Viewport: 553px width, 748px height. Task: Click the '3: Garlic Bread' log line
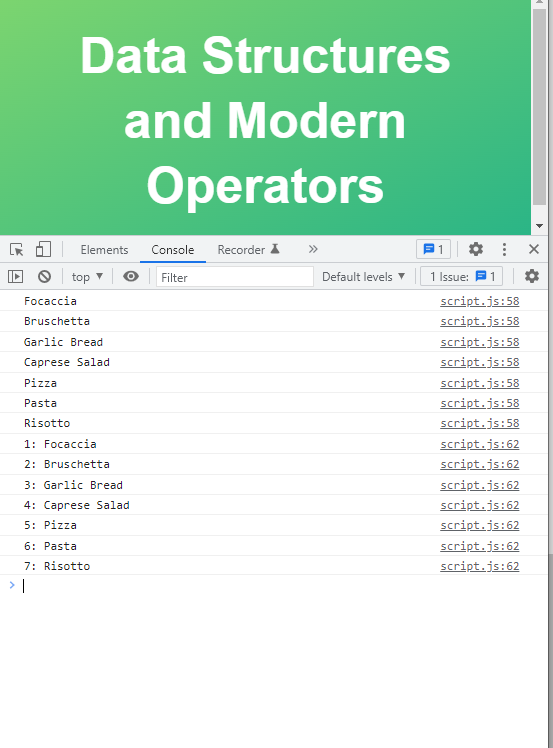pyautogui.click(x=73, y=485)
